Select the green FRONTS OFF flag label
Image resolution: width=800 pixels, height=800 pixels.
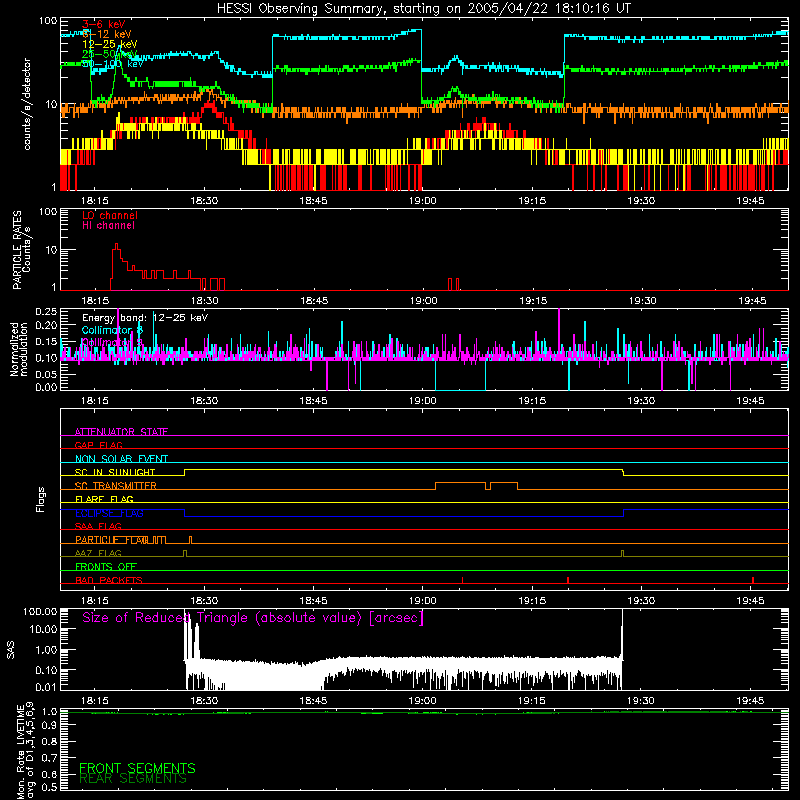(106, 567)
